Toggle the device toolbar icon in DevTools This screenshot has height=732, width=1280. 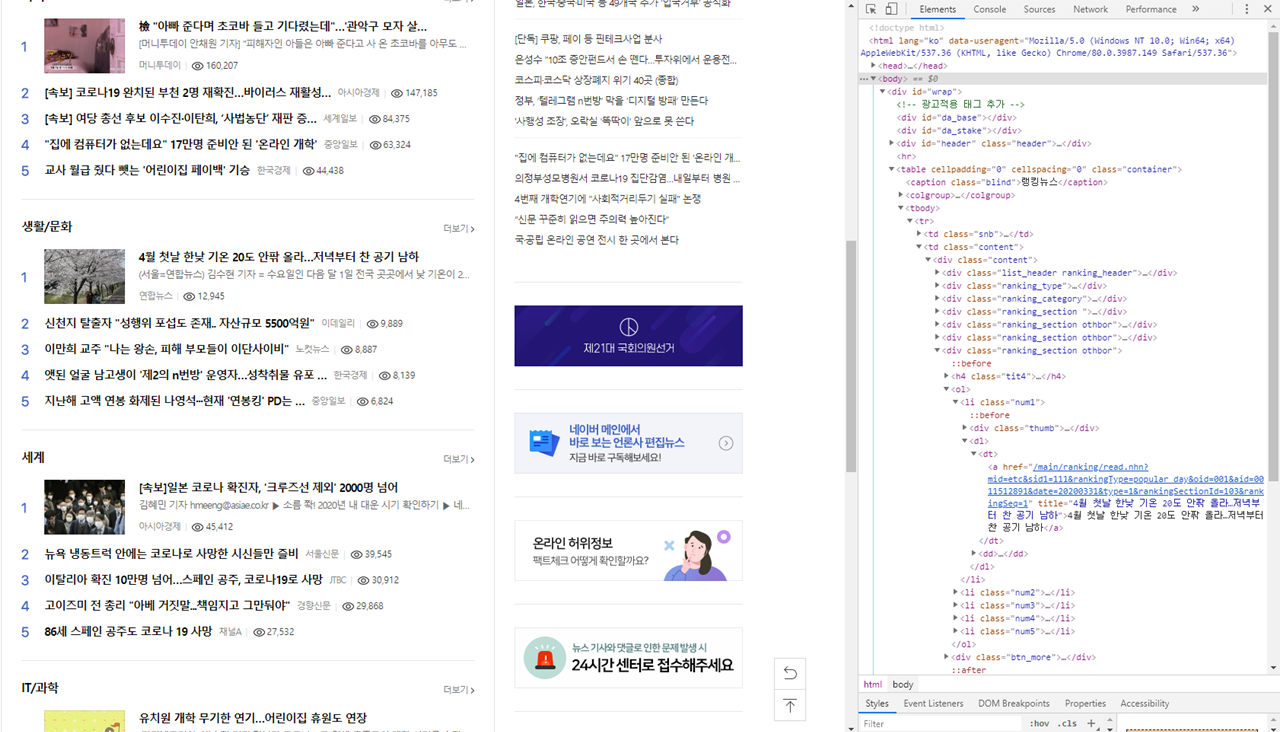891,9
